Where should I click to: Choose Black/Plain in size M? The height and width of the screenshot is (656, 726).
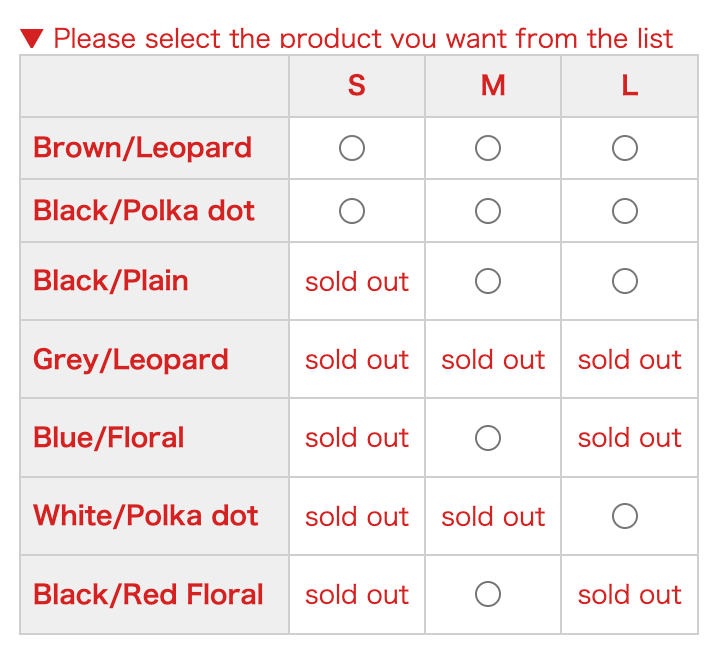[x=488, y=281]
